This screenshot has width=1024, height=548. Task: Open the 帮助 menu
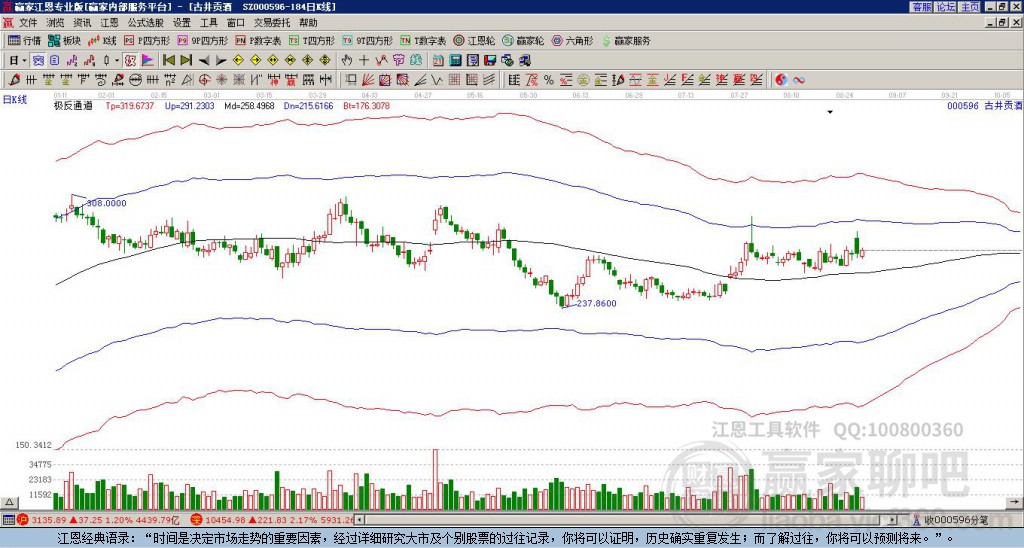pos(308,23)
